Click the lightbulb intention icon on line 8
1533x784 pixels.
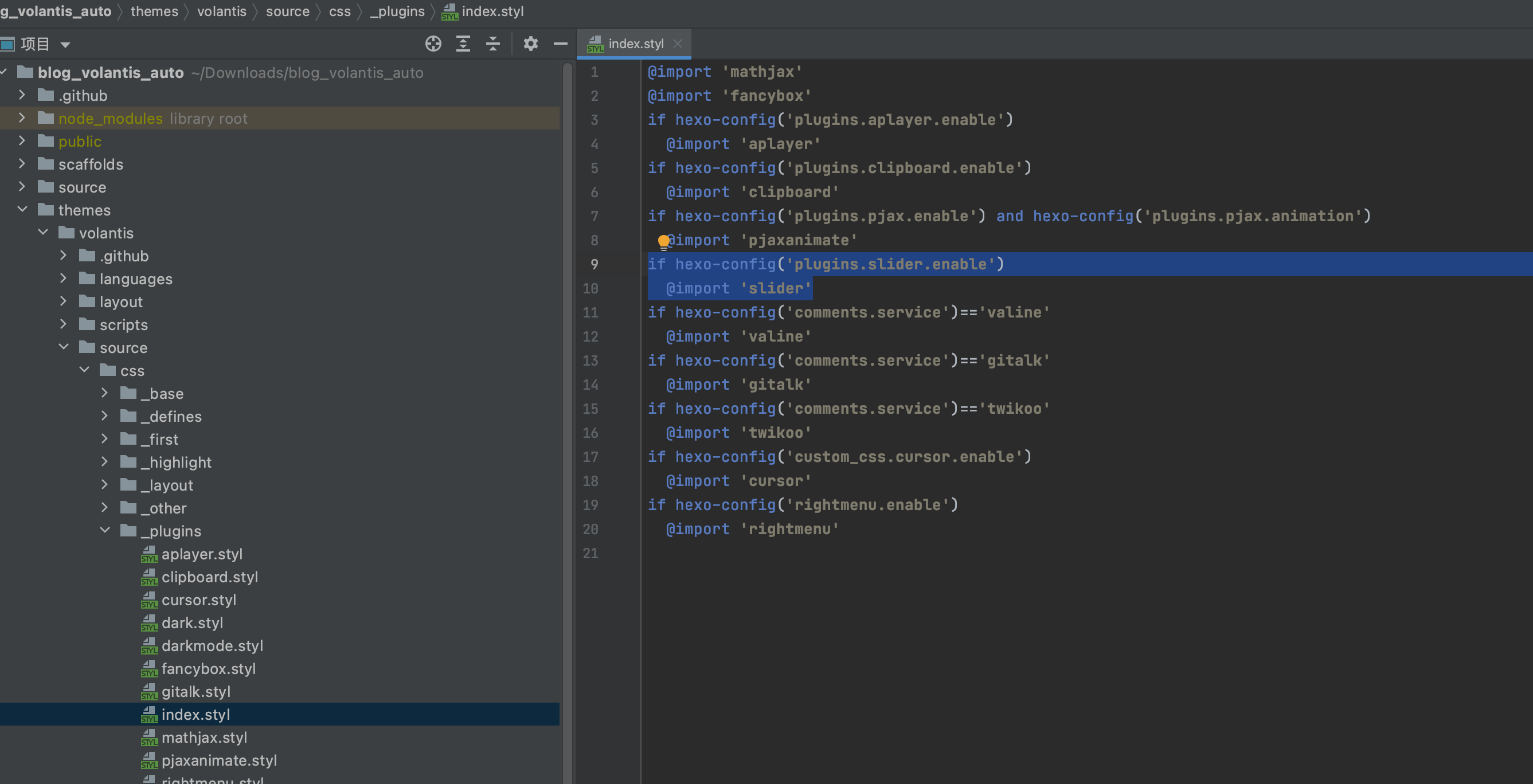coord(663,241)
